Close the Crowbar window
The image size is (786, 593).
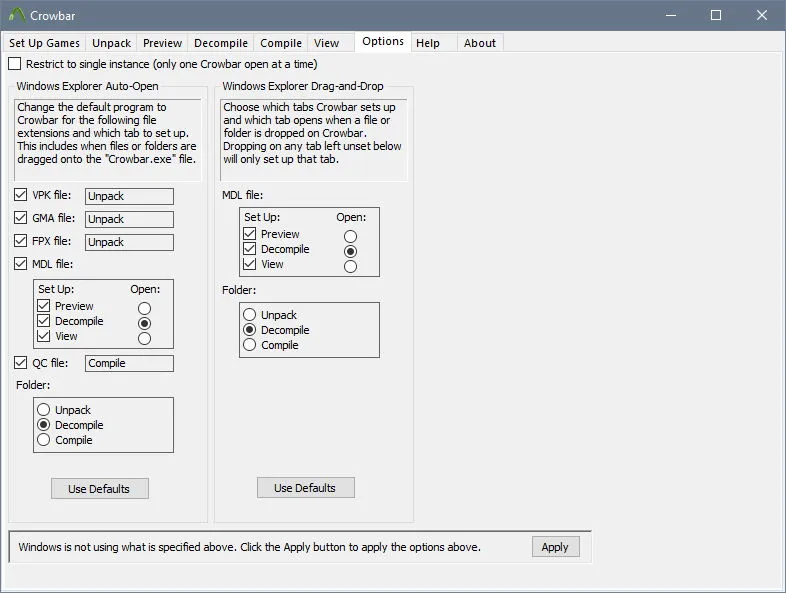761,15
